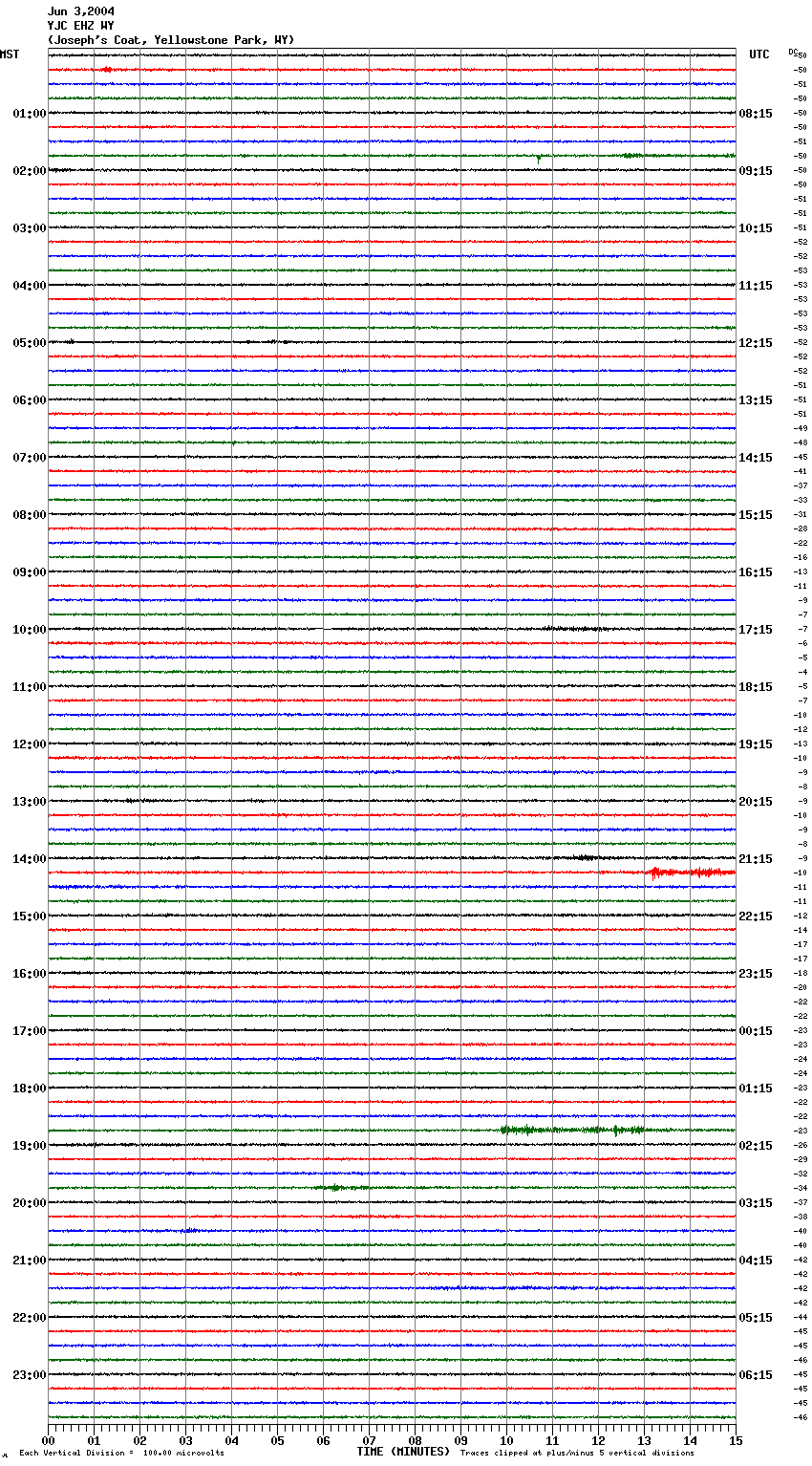Select the 16:00 MST hour label
Viewport: 812px width, 1466px height.
coord(30,974)
